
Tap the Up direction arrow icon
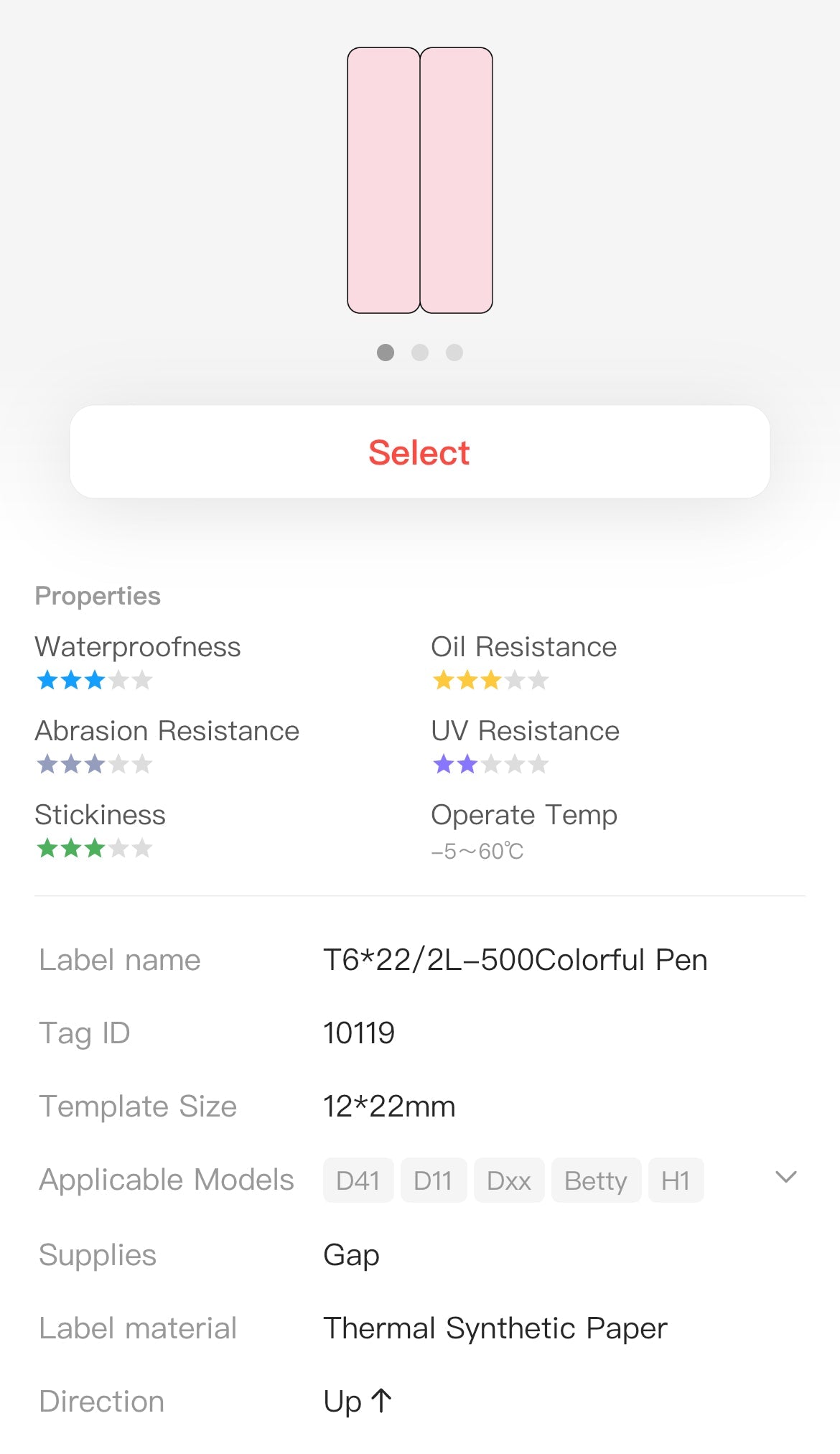point(381,1401)
